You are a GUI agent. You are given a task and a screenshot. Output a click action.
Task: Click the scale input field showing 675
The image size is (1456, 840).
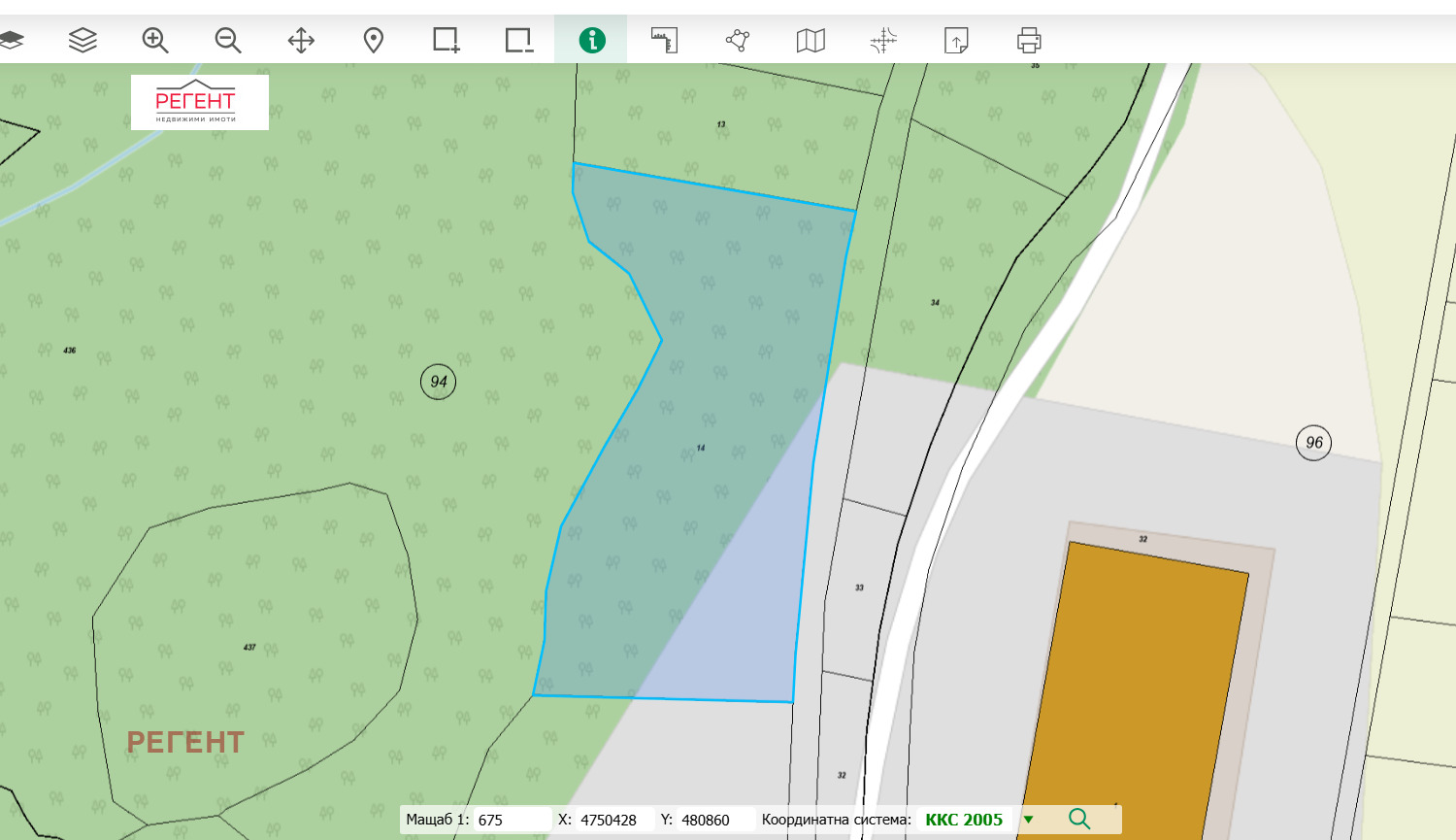[512, 820]
